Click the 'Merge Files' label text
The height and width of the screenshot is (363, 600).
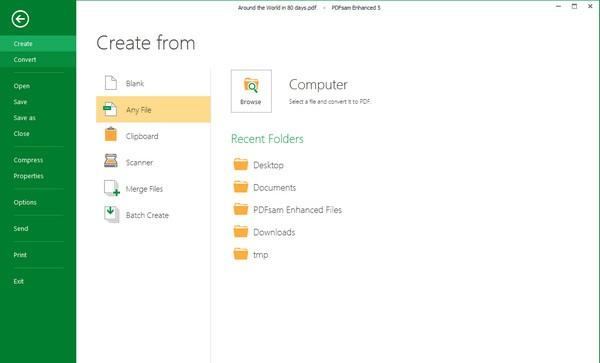click(144, 189)
